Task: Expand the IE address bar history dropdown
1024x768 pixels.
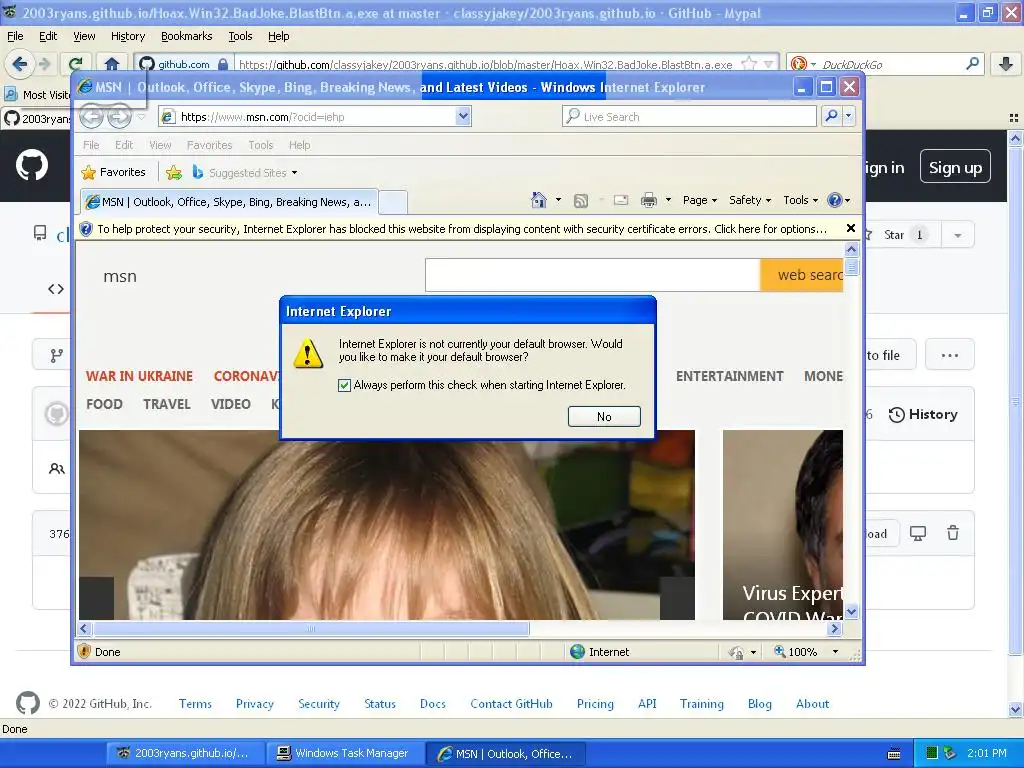Action: [463, 117]
